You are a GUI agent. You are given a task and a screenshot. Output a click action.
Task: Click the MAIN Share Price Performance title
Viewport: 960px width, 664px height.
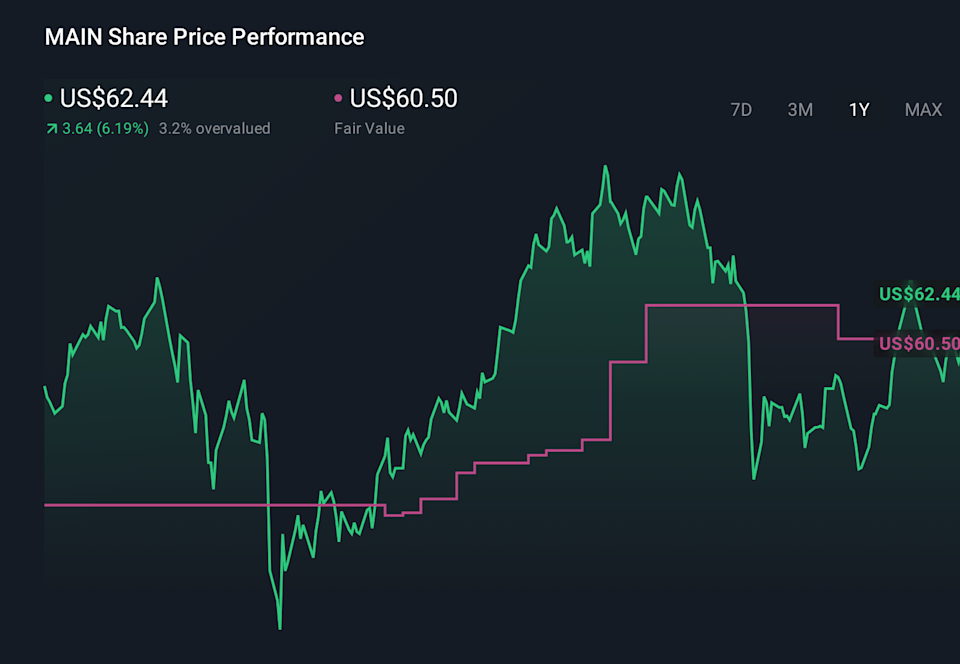coord(204,37)
